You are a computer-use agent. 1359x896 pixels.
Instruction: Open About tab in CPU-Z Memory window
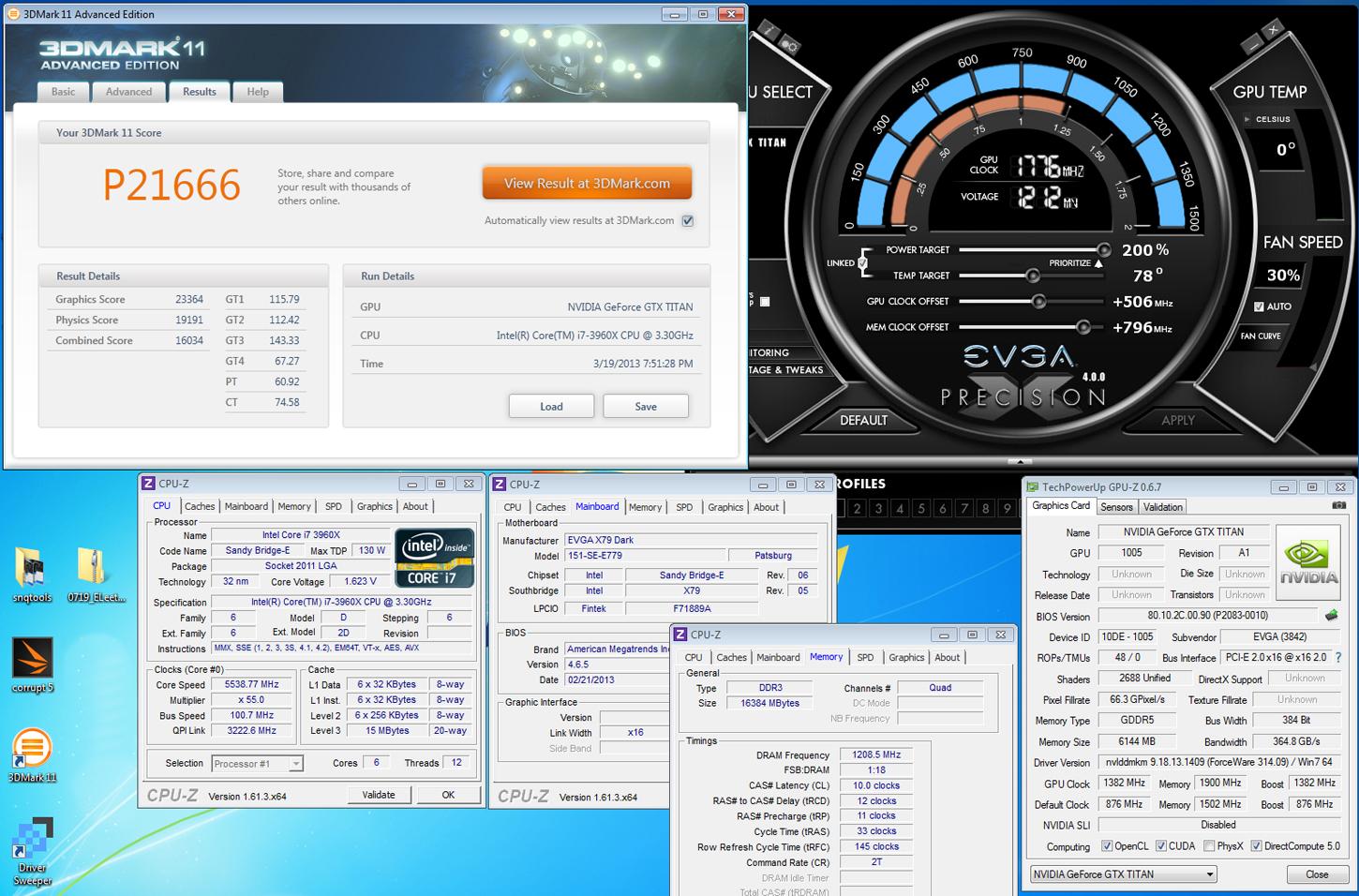(x=947, y=658)
